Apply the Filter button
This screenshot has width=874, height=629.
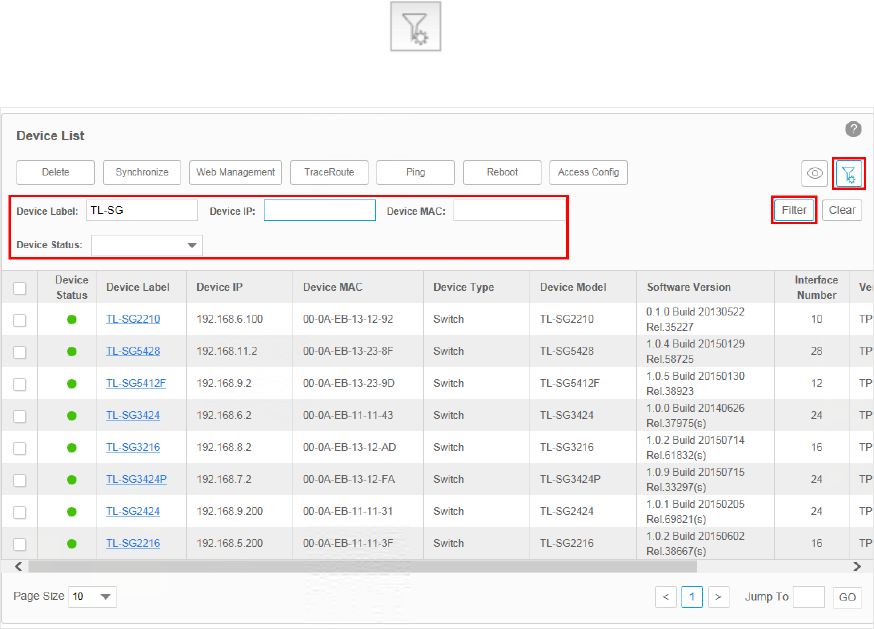pos(794,210)
